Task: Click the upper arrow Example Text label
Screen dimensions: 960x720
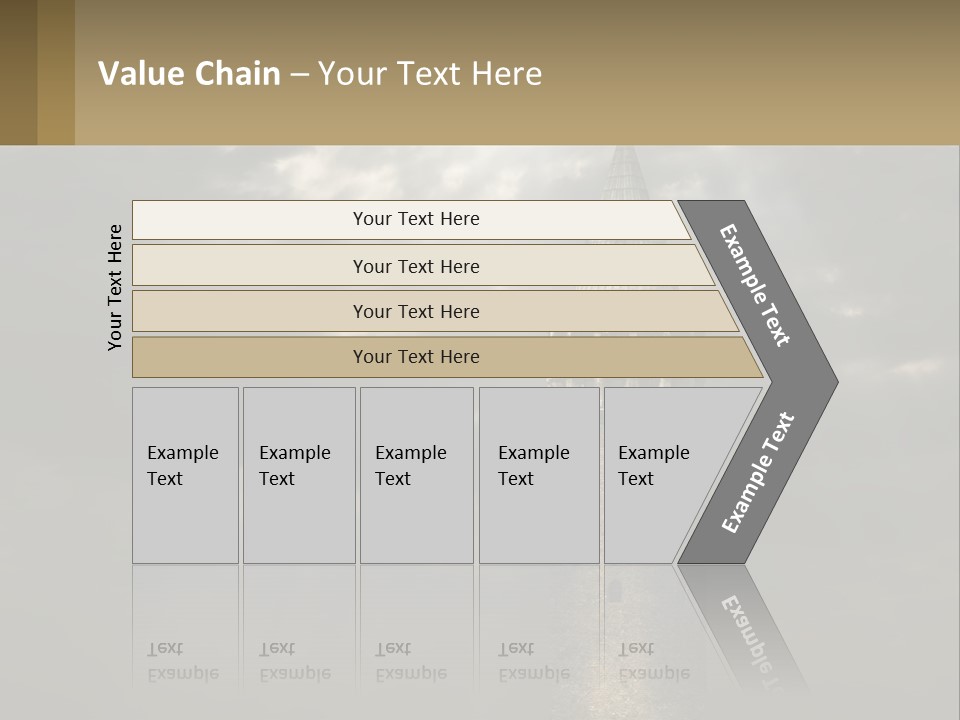Action: (755, 285)
